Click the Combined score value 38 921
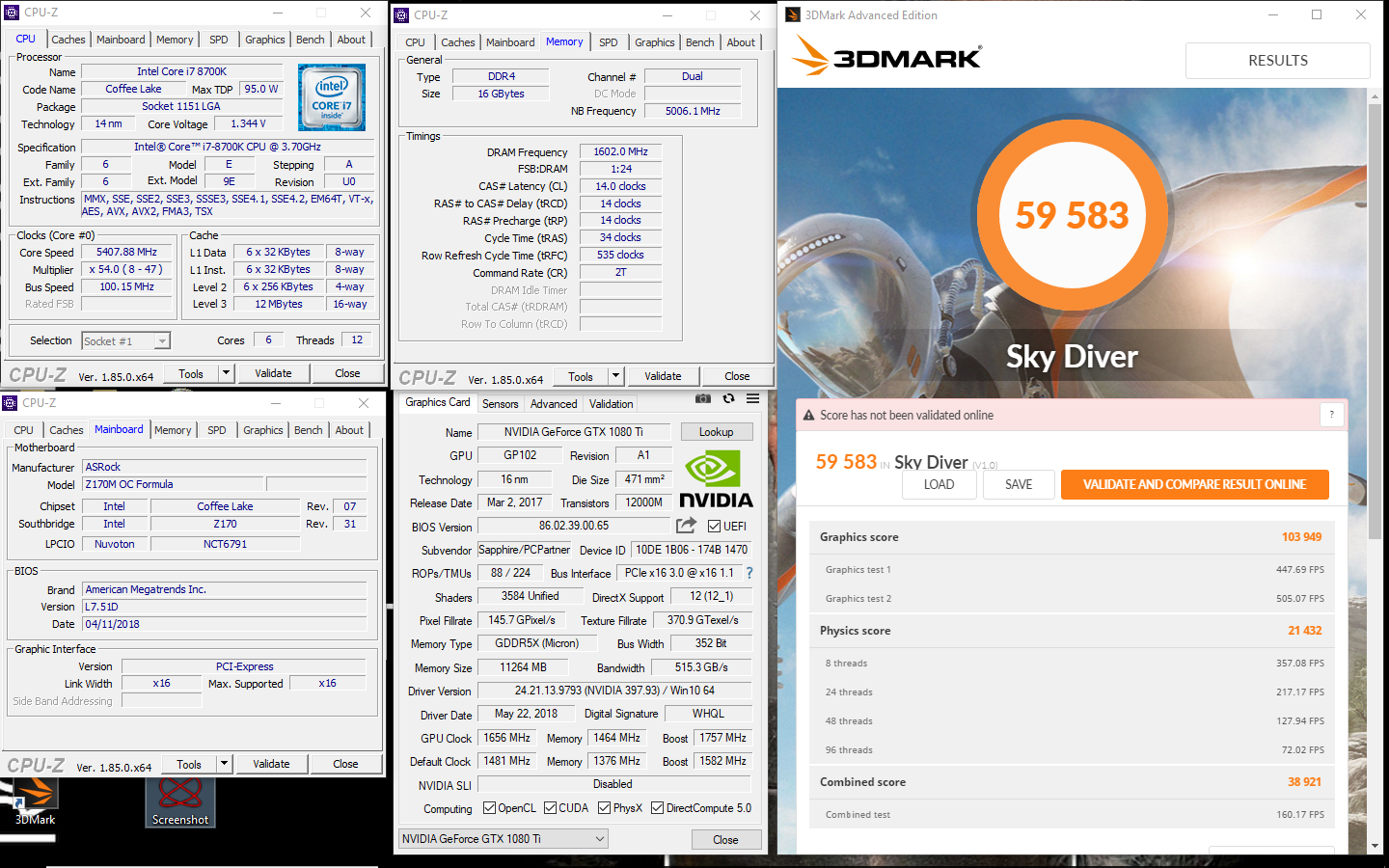Image resolution: width=1389 pixels, height=868 pixels. 1304,782
